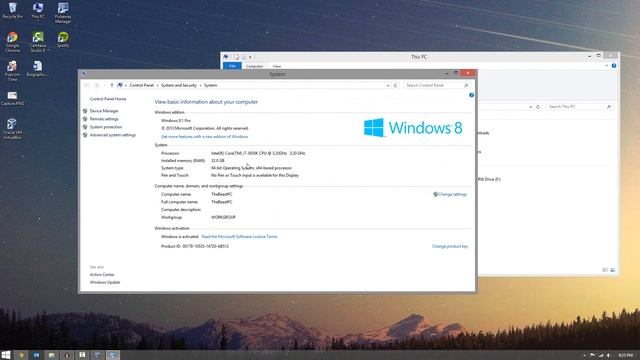The height and width of the screenshot is (360, 640).
Task: Open the Pulseway Manager desktop icon
Action: pyautogui.click(x=63, y=12)
